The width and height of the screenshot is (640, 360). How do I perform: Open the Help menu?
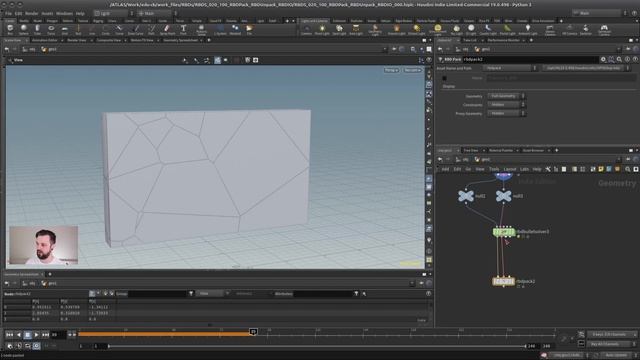pos(80,13)
